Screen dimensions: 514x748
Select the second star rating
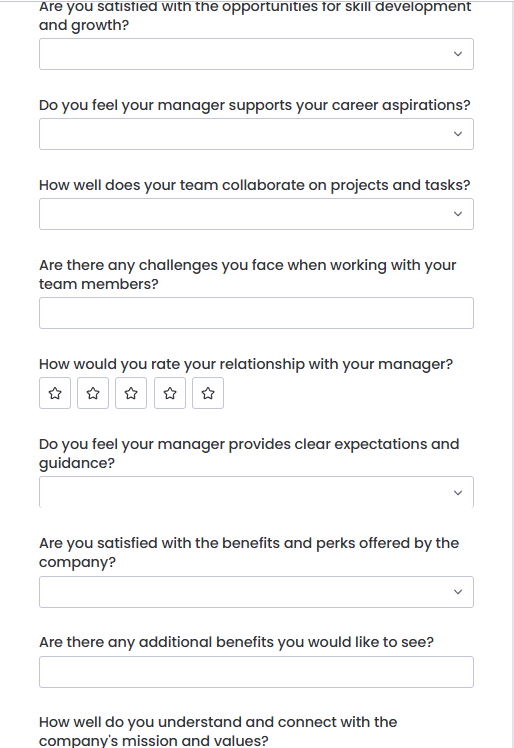pos(93,393)
